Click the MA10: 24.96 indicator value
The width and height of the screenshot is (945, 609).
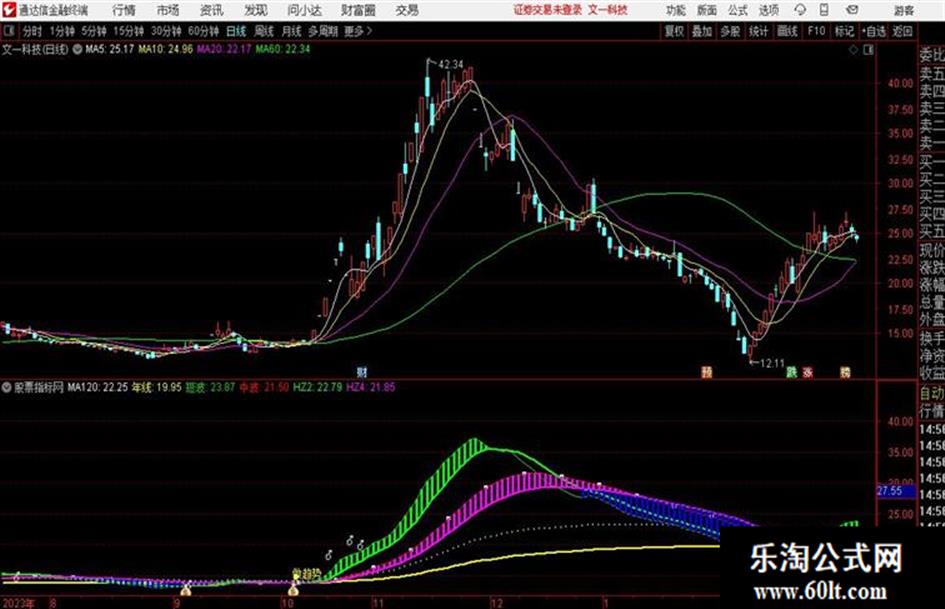[x=165, y=49]
